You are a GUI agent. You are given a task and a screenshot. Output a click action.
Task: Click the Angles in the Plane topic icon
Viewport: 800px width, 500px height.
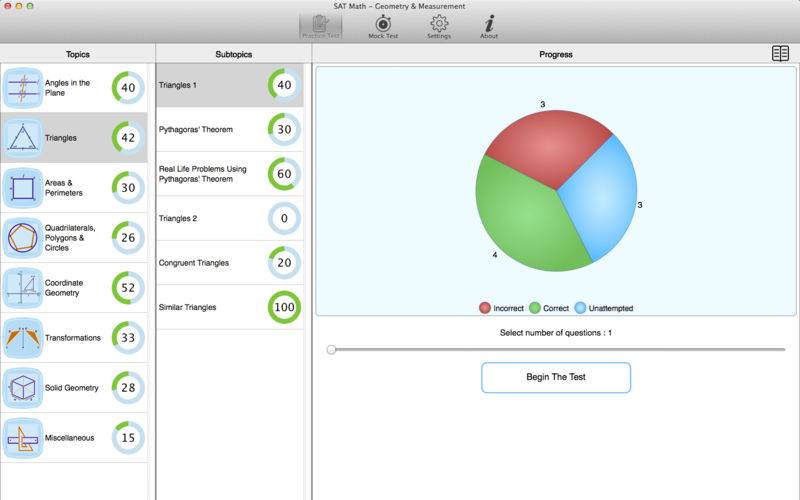(x=22, y=88)
